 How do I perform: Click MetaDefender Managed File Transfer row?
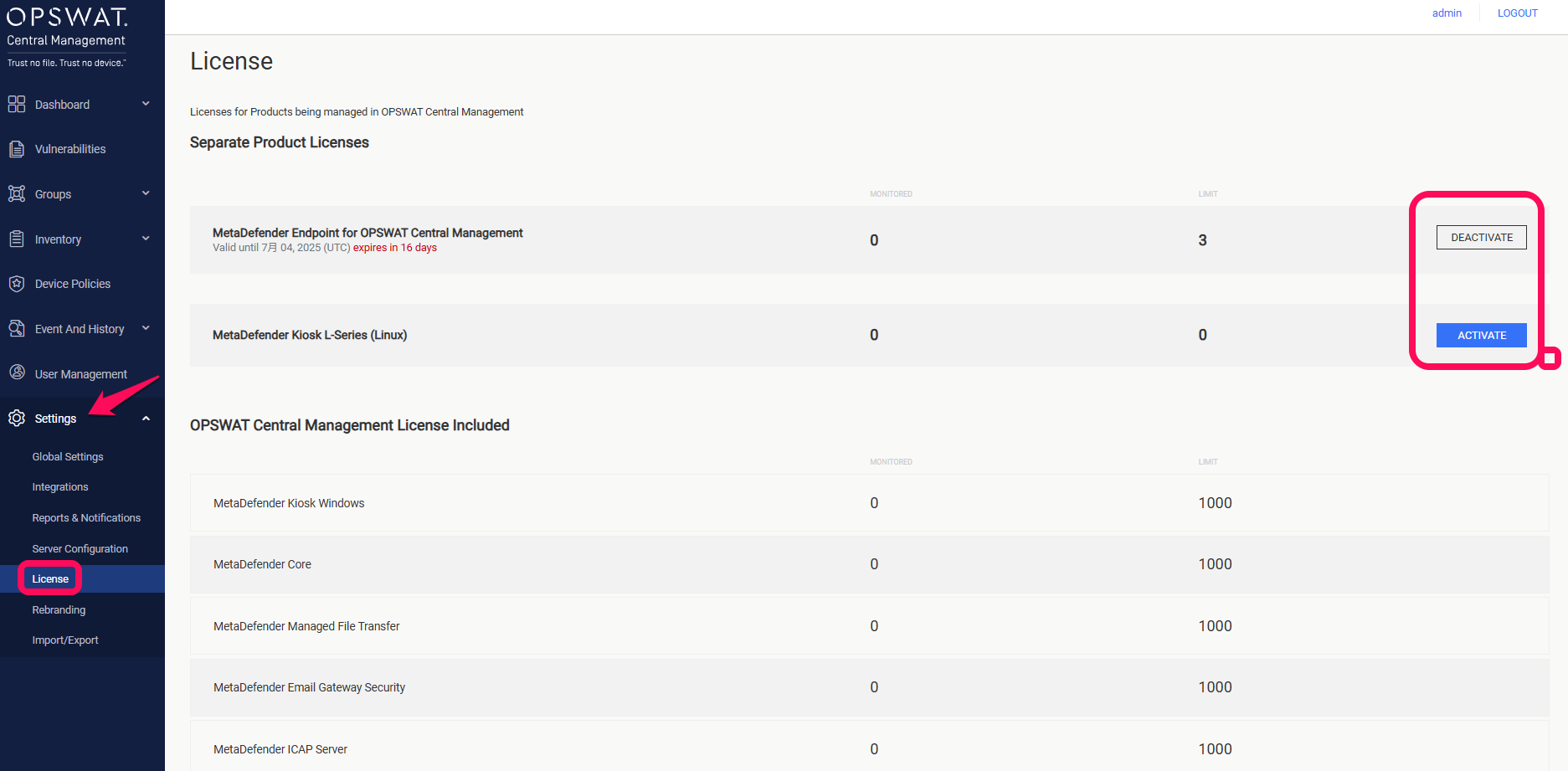[x=869, y=625]
